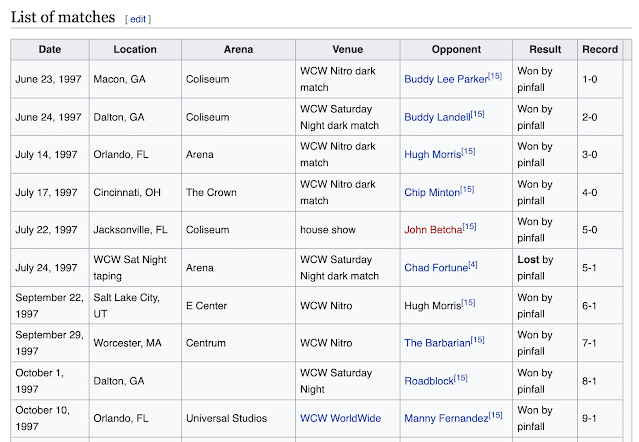Click the July 24, 1997 date cell
Viewport: 639px width, 442px height.
coord(50,268)
